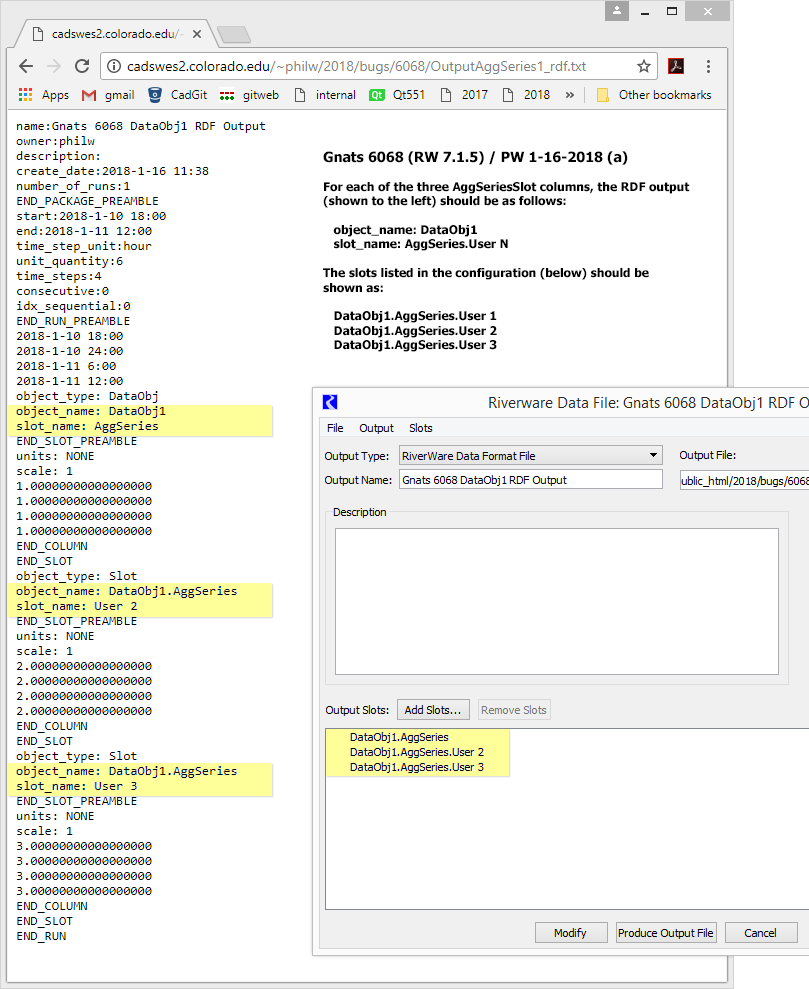This screenshot has width=809, height=989.
Task: Maximize the Chrome window
Action: tap(672, 11)
